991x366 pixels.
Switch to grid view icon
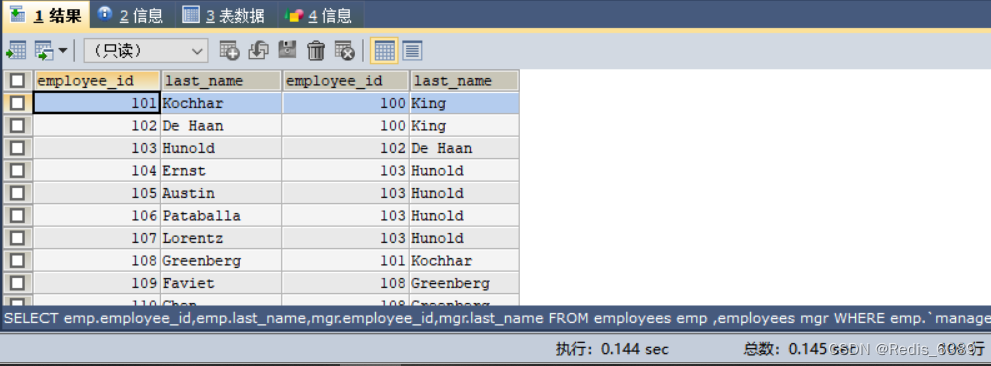point(384,51)
